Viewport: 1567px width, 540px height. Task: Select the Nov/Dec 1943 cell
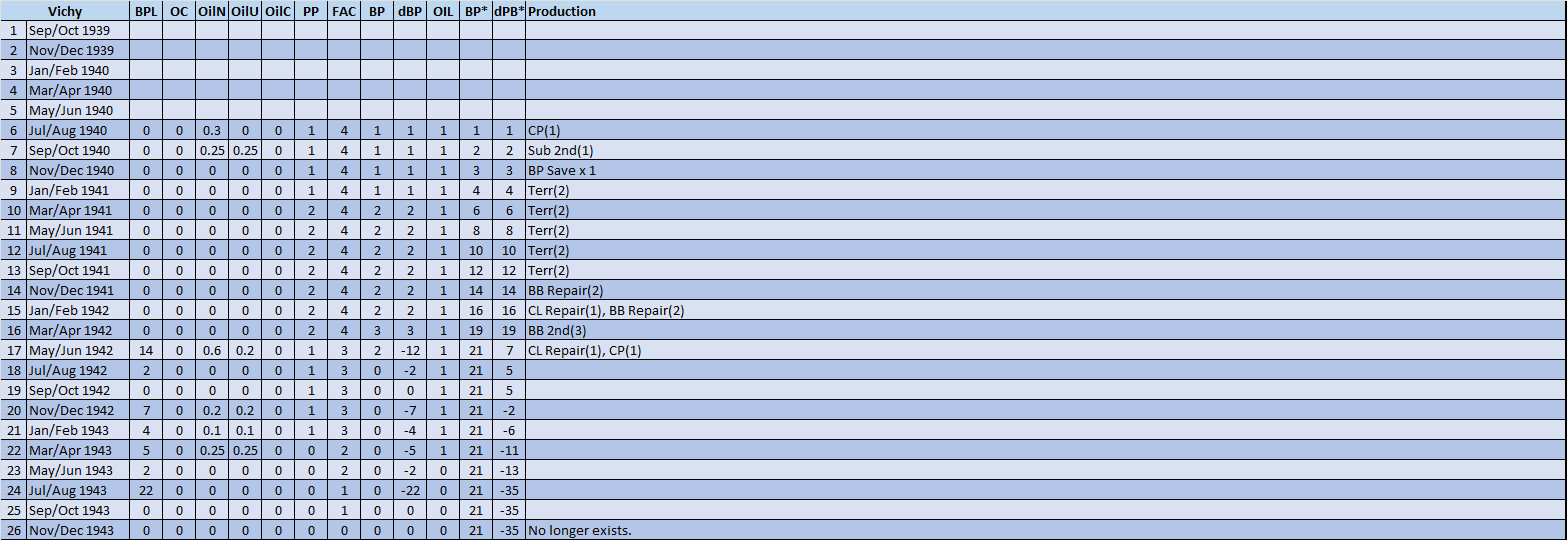(x=78, y=531)
